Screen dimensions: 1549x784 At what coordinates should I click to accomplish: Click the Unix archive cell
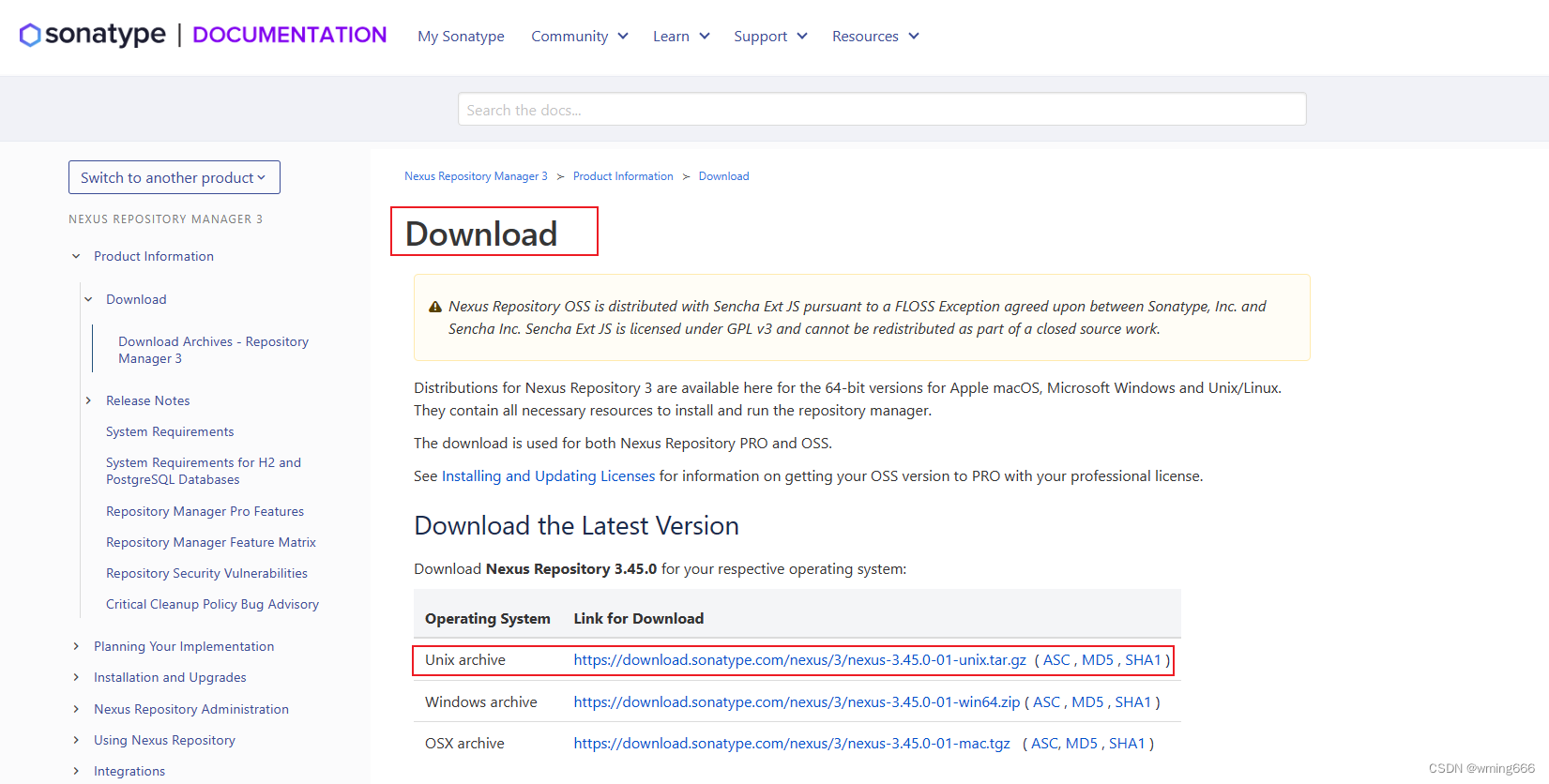click(465, 660)
